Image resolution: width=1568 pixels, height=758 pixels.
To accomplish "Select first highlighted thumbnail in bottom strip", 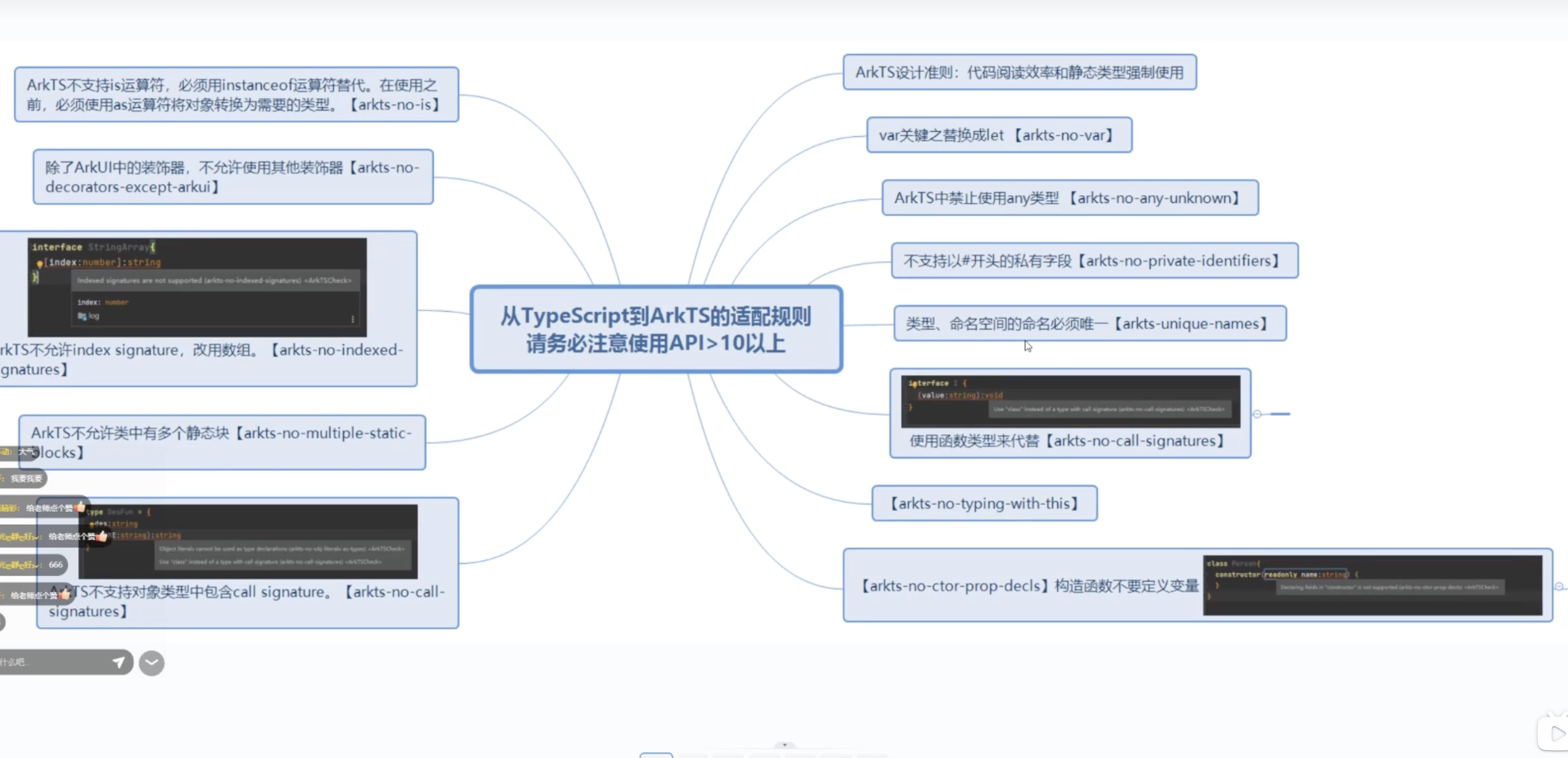I will 655,756.
